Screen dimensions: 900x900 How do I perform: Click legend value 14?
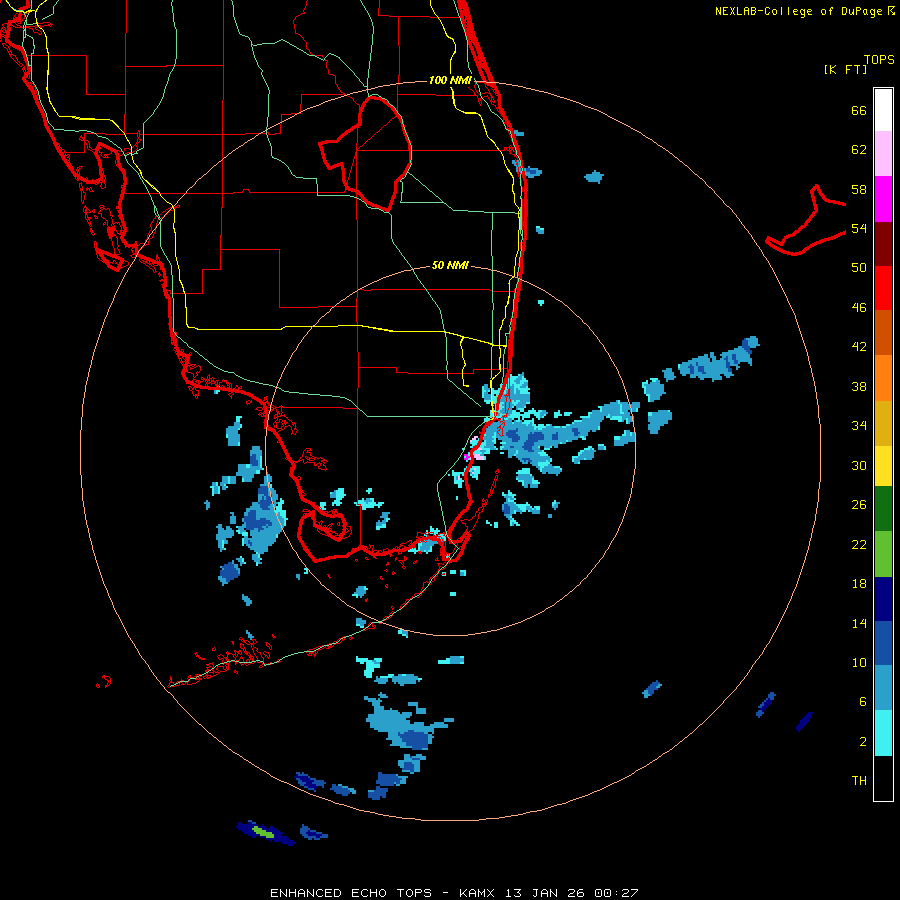tap(859, 623)
